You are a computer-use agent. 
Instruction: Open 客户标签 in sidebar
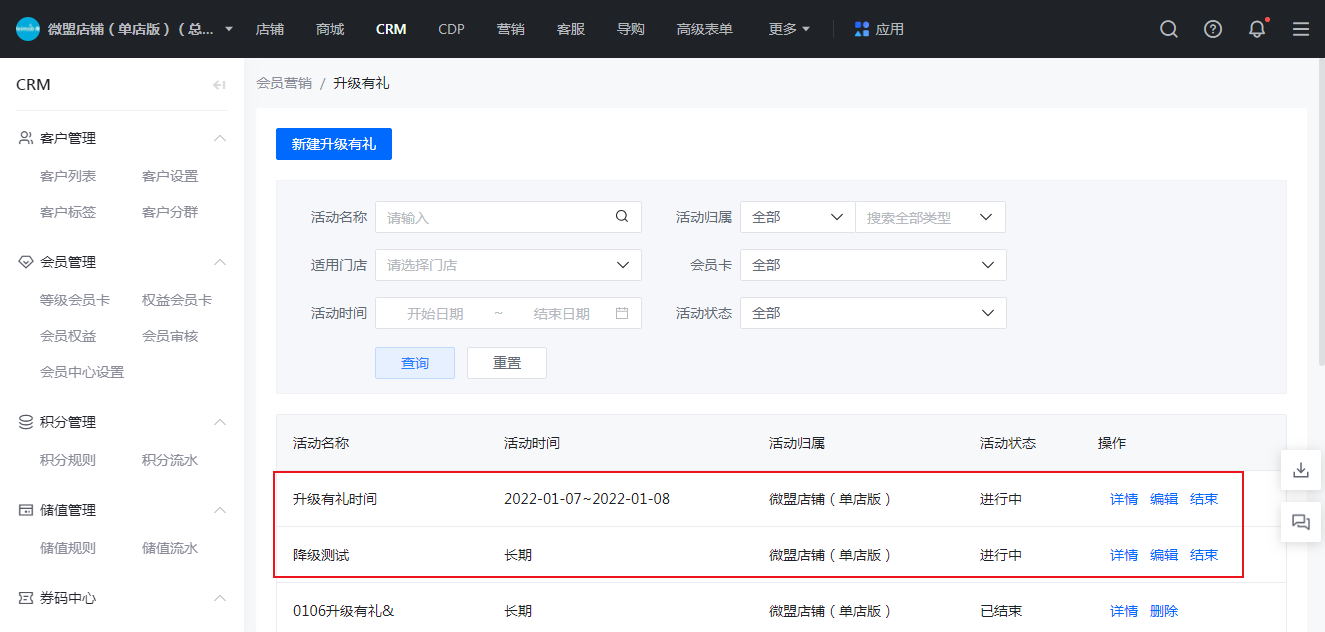68,212
